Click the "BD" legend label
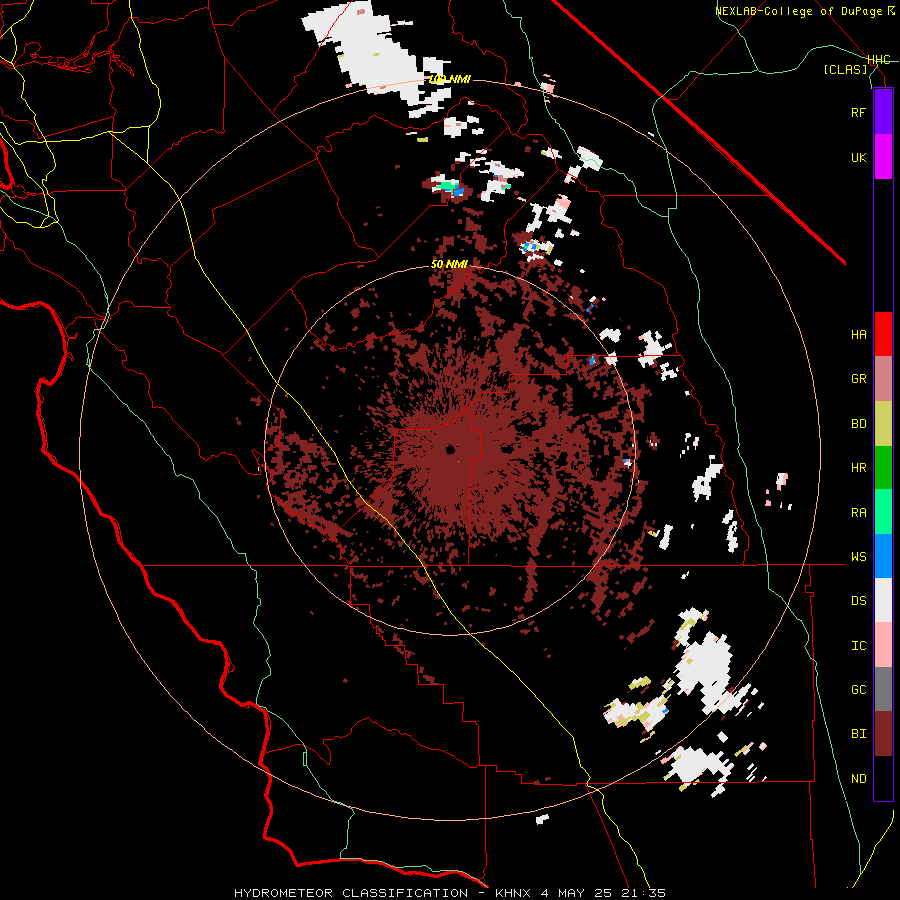The image size is (900, 900). tap(858, 424)
